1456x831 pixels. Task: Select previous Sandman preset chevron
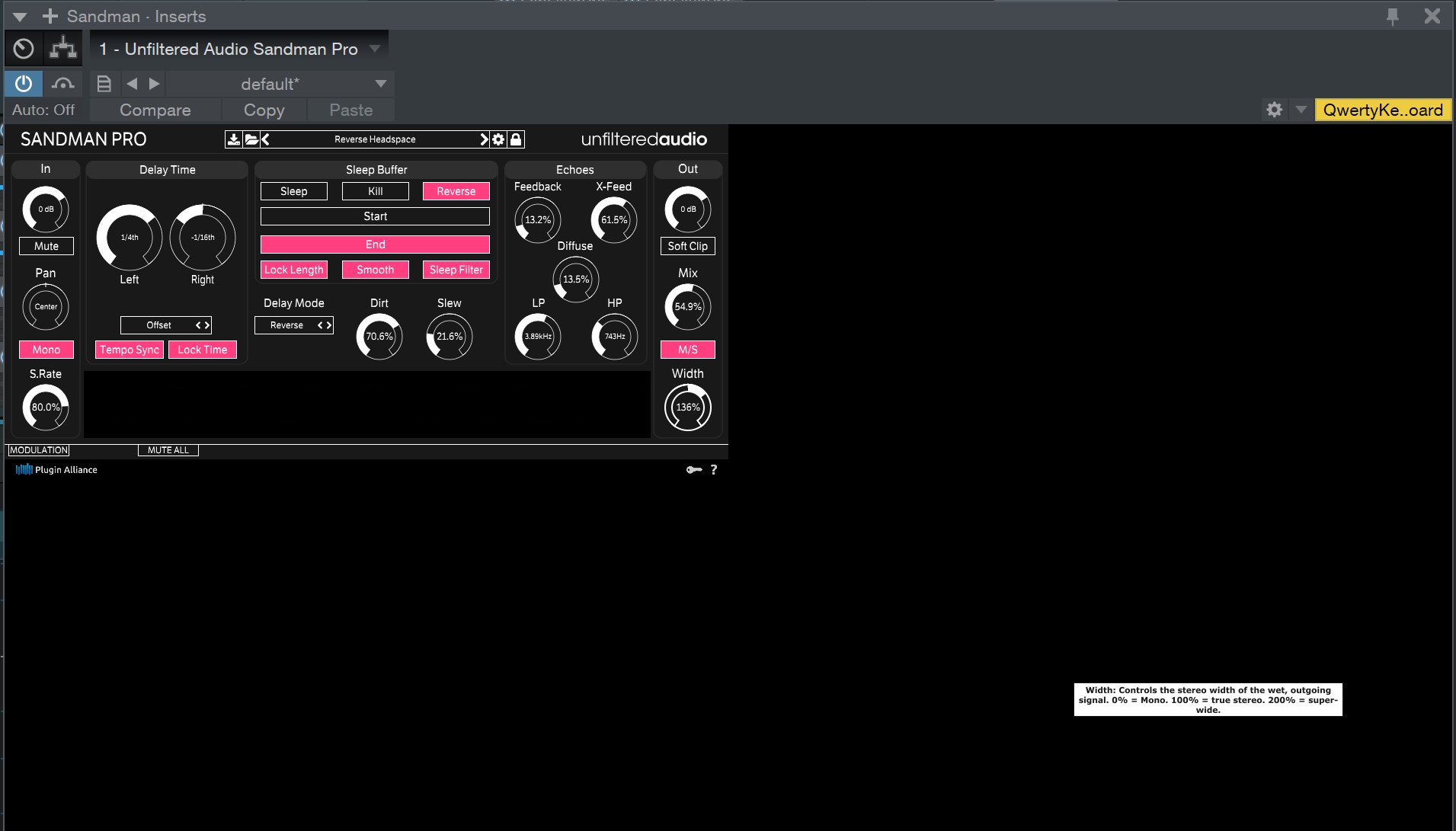pos(265,139)
